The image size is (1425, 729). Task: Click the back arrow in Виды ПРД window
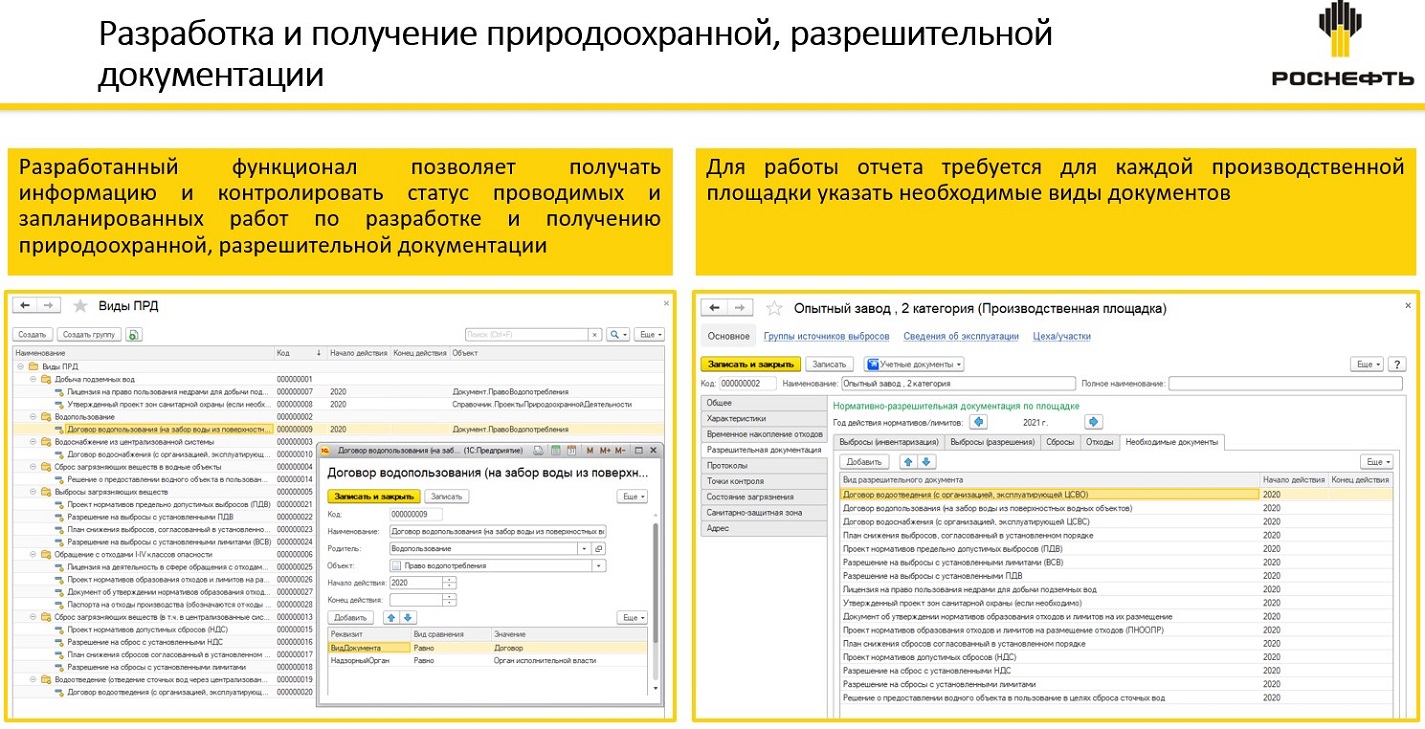[x=26, y=306]
